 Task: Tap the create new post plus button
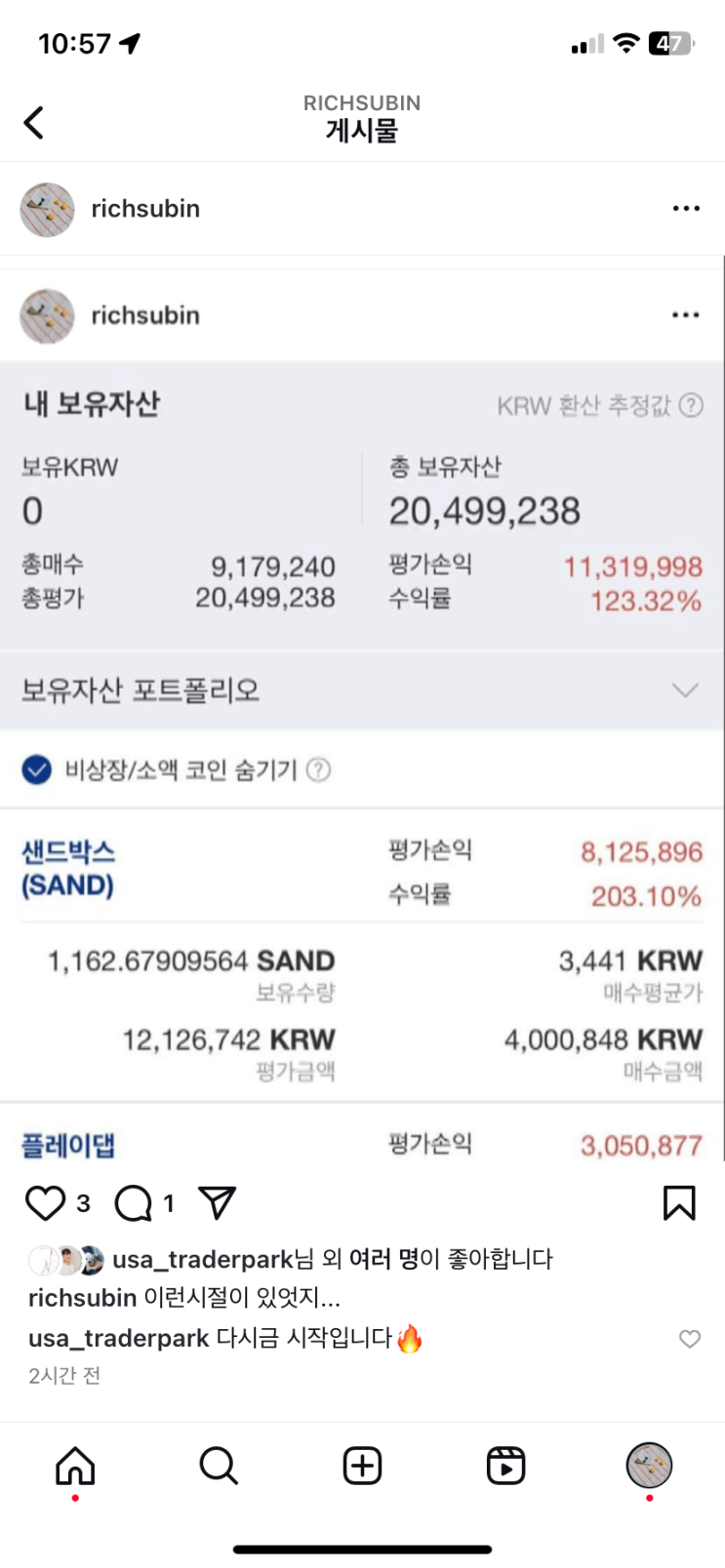[x=362, y=1466]
